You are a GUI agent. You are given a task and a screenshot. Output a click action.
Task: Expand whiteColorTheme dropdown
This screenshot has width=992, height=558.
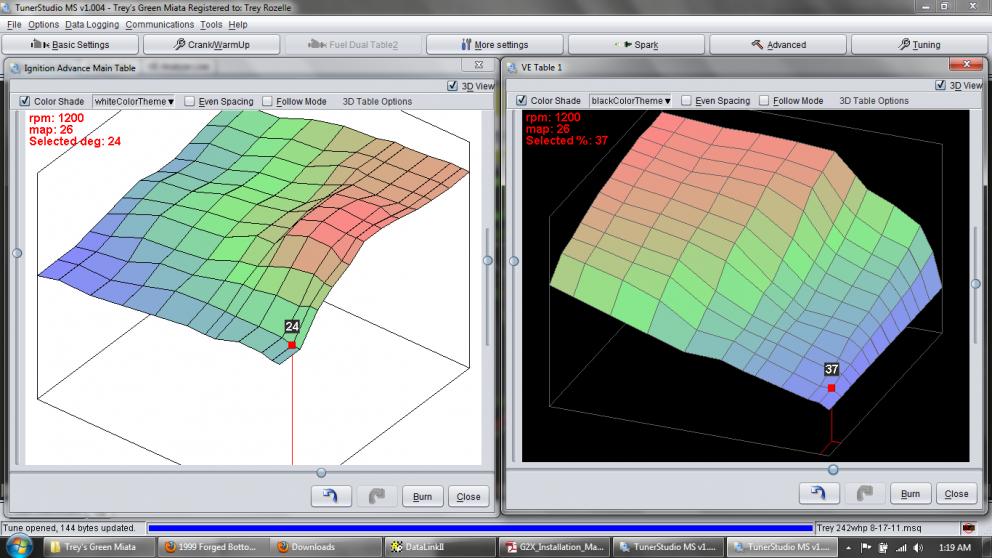(134, 101)
